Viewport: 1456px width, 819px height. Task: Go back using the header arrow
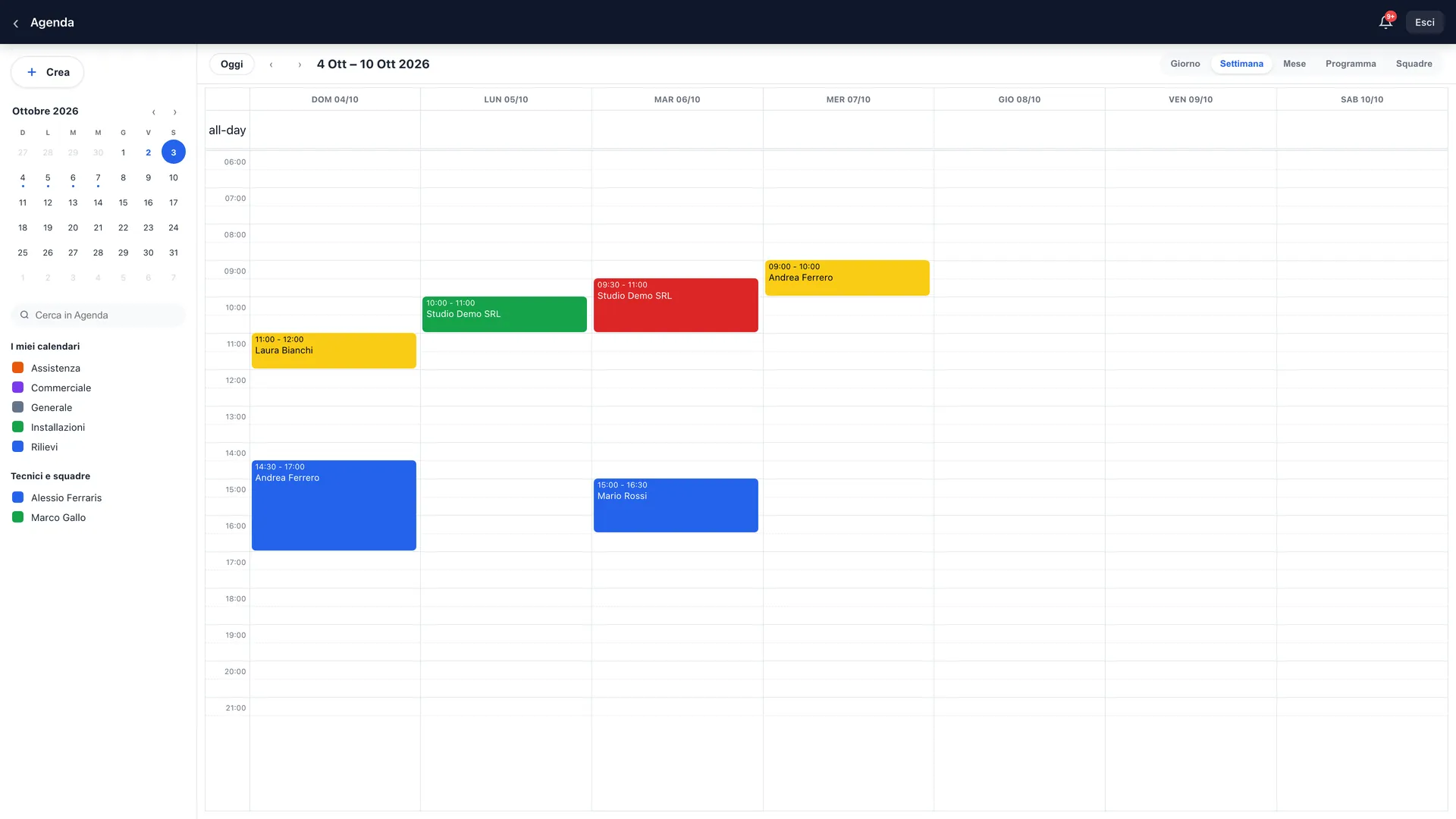(x=16, y=23)
